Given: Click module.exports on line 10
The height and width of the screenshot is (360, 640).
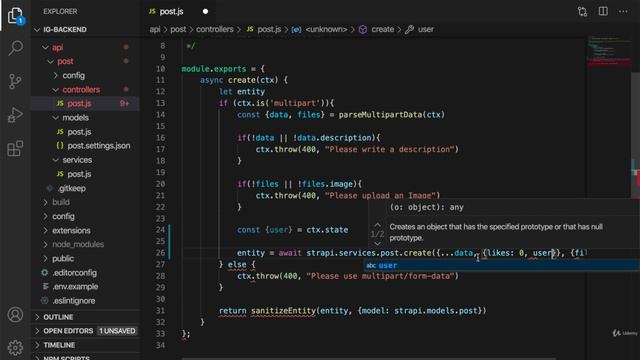Looking at the screenshot, I should (x=214, y=69).
